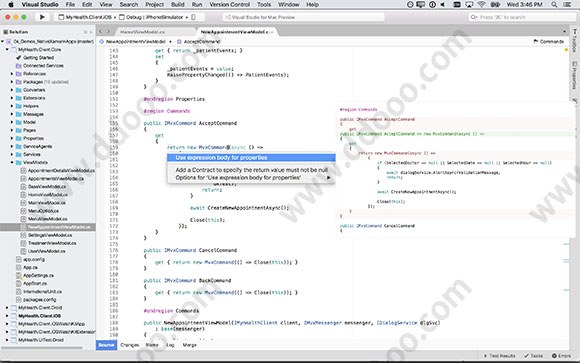Choose 'Add a Contract' quick fix option

coord(251,170)
